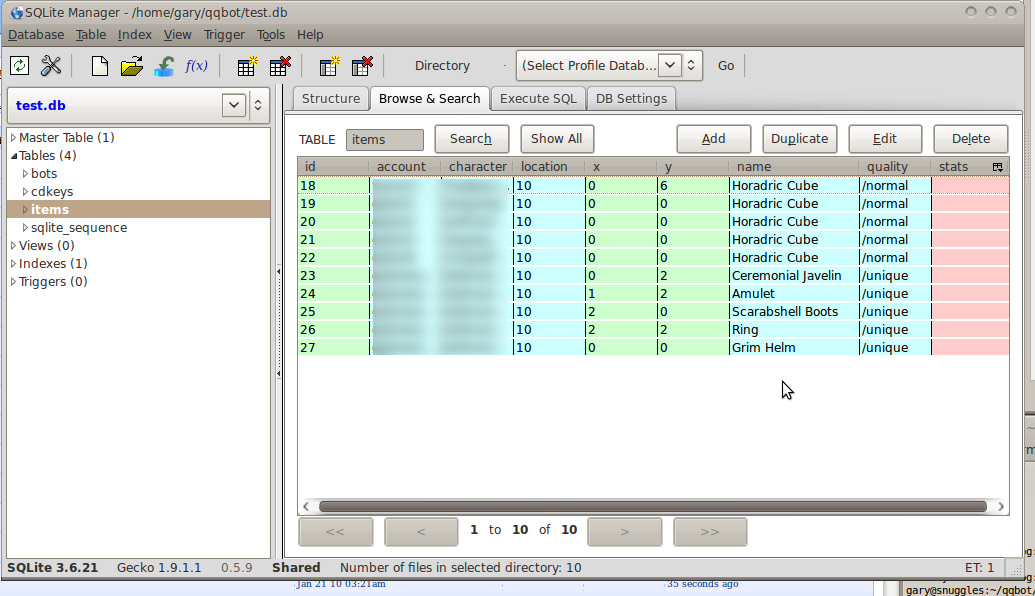
Task: Open the Trigger menu
Action: pos(224,34)
